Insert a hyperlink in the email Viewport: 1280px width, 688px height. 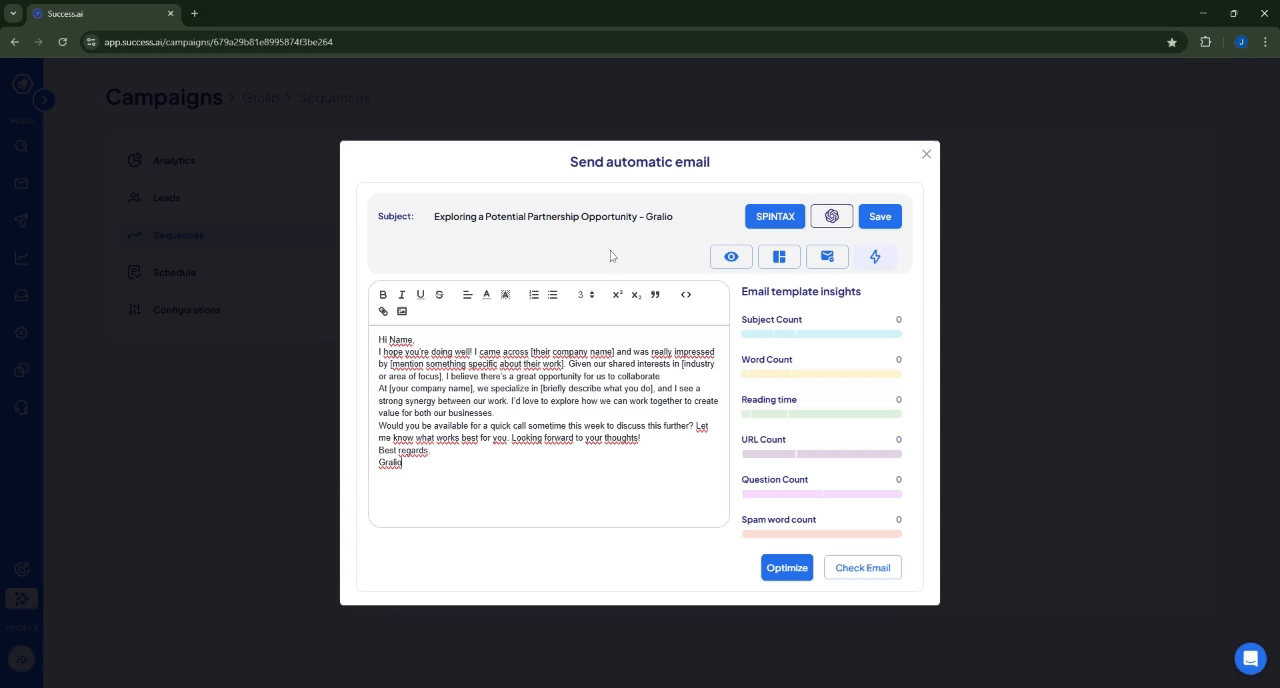click(383, 312)
